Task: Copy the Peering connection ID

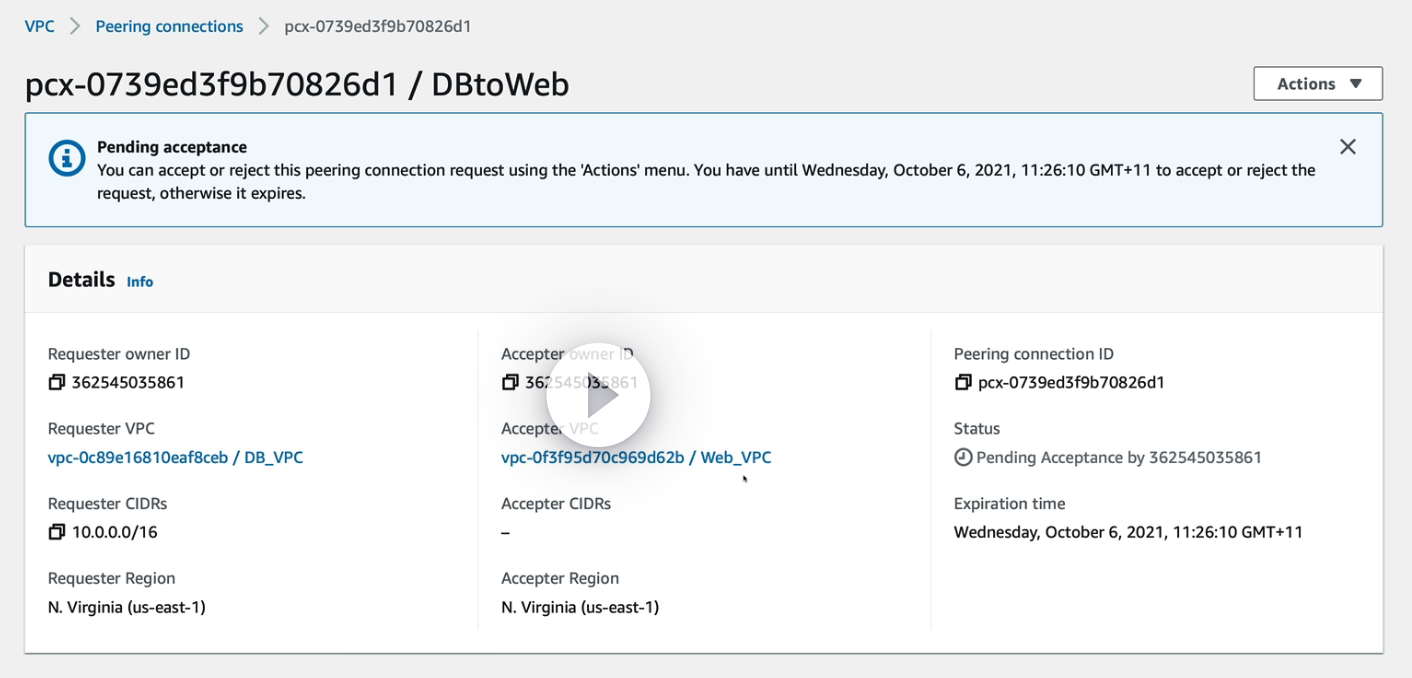Action: 963,382
